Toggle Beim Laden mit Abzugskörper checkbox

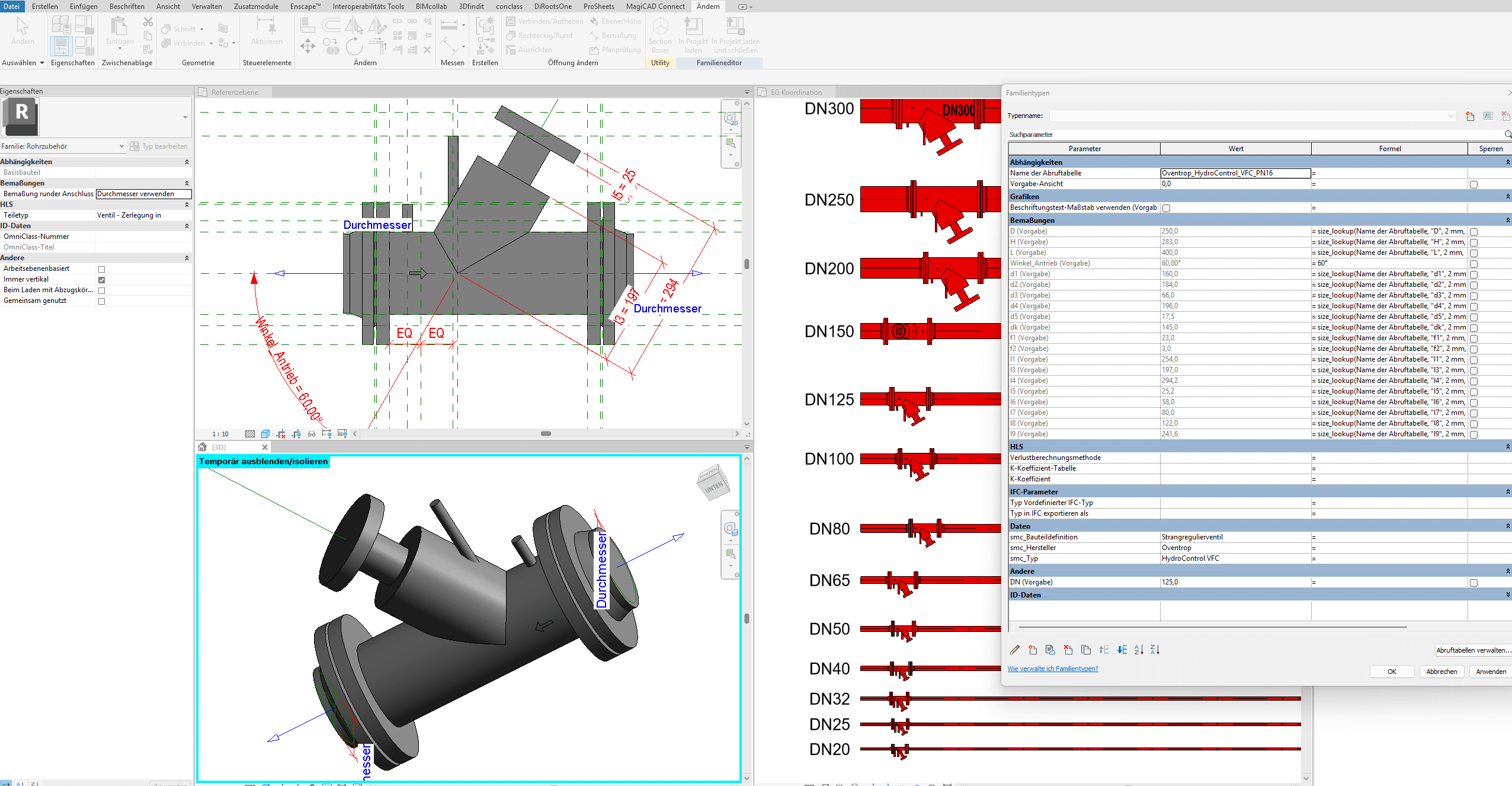(101, 290)
